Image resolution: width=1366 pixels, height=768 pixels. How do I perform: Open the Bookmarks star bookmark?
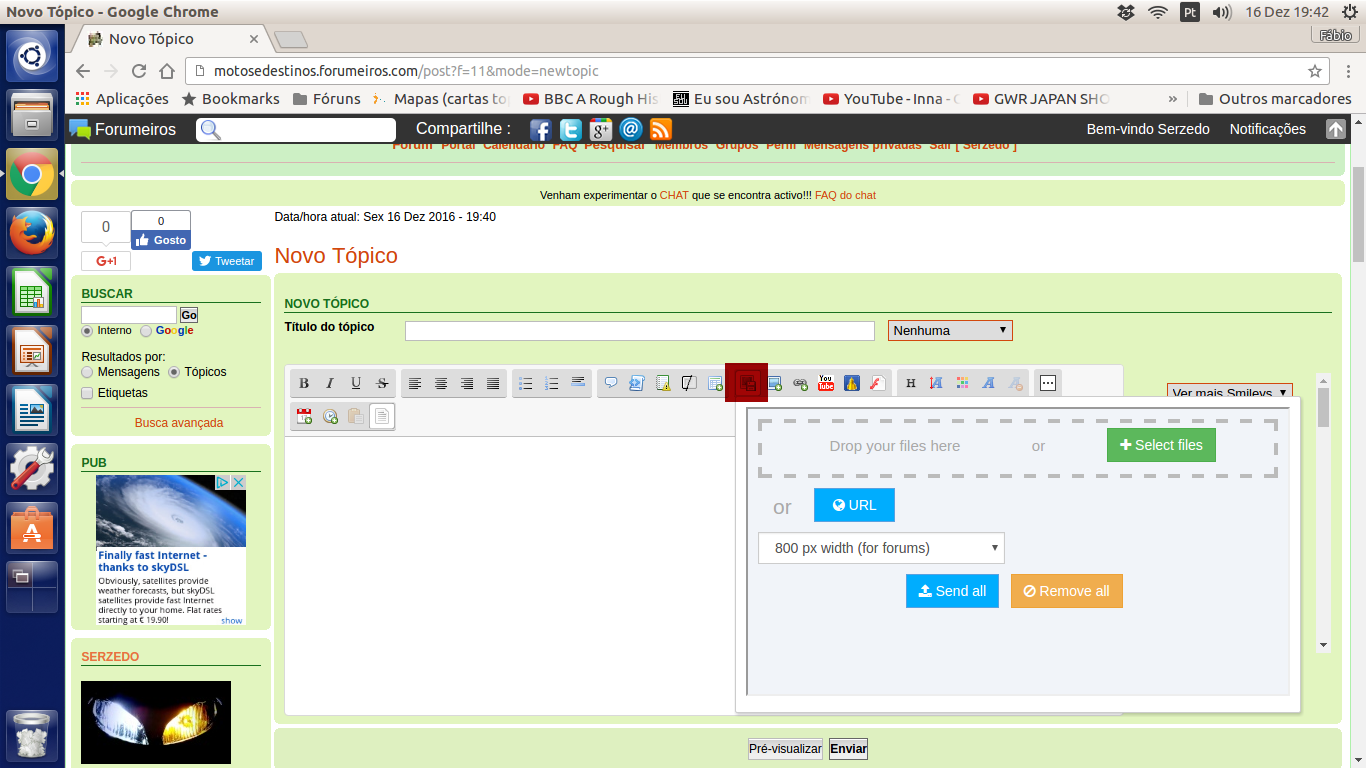click(x=231, y=99)
